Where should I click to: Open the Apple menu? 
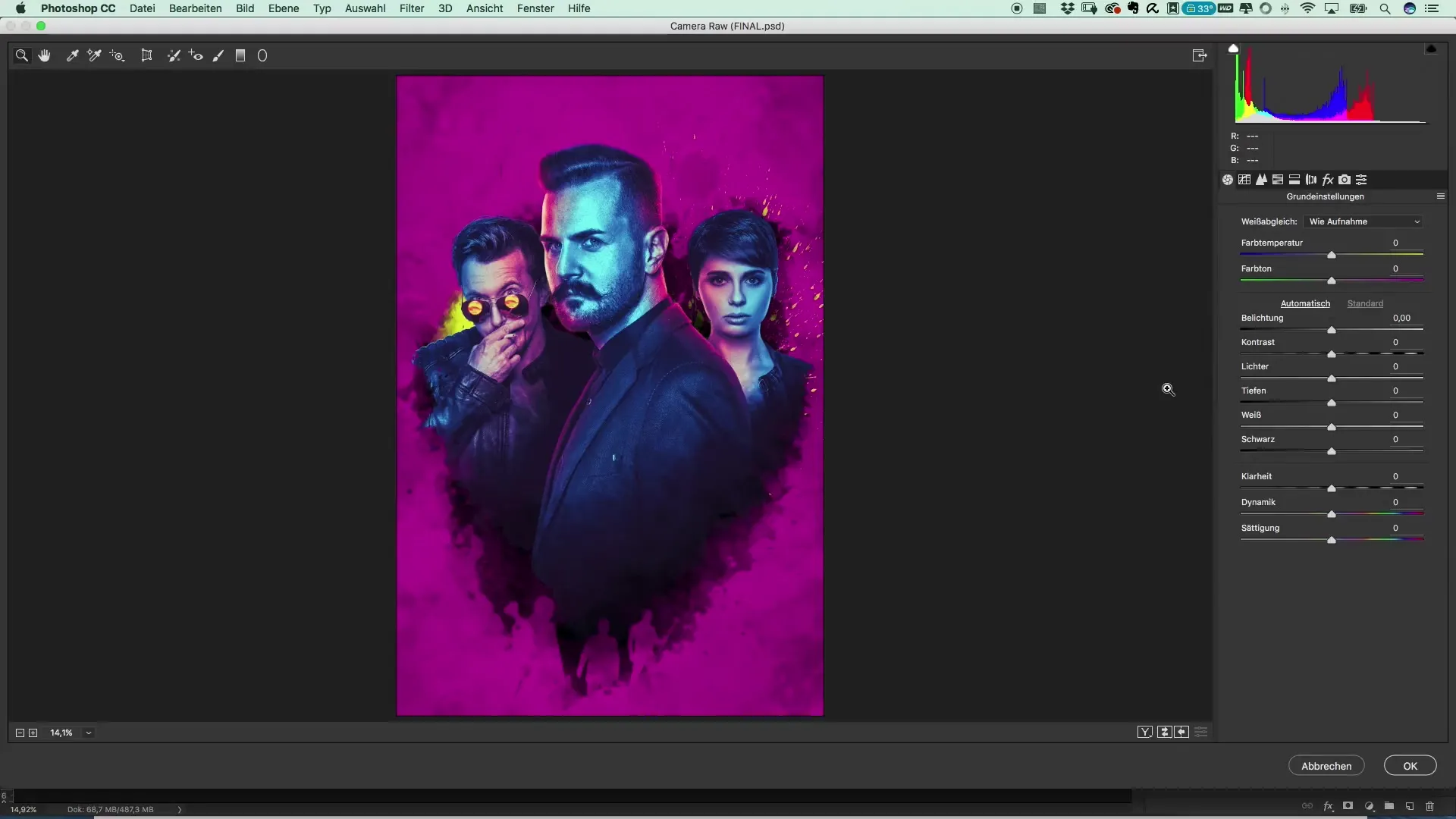20,8
